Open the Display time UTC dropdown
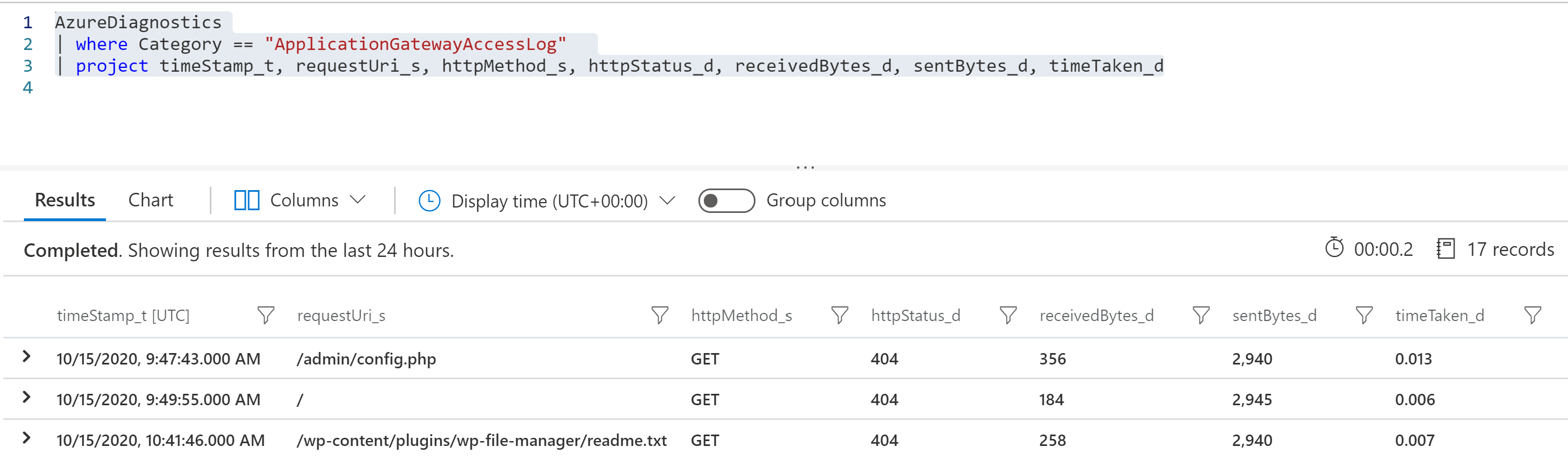Screen dimensions: 1568x459 (668, 201)
